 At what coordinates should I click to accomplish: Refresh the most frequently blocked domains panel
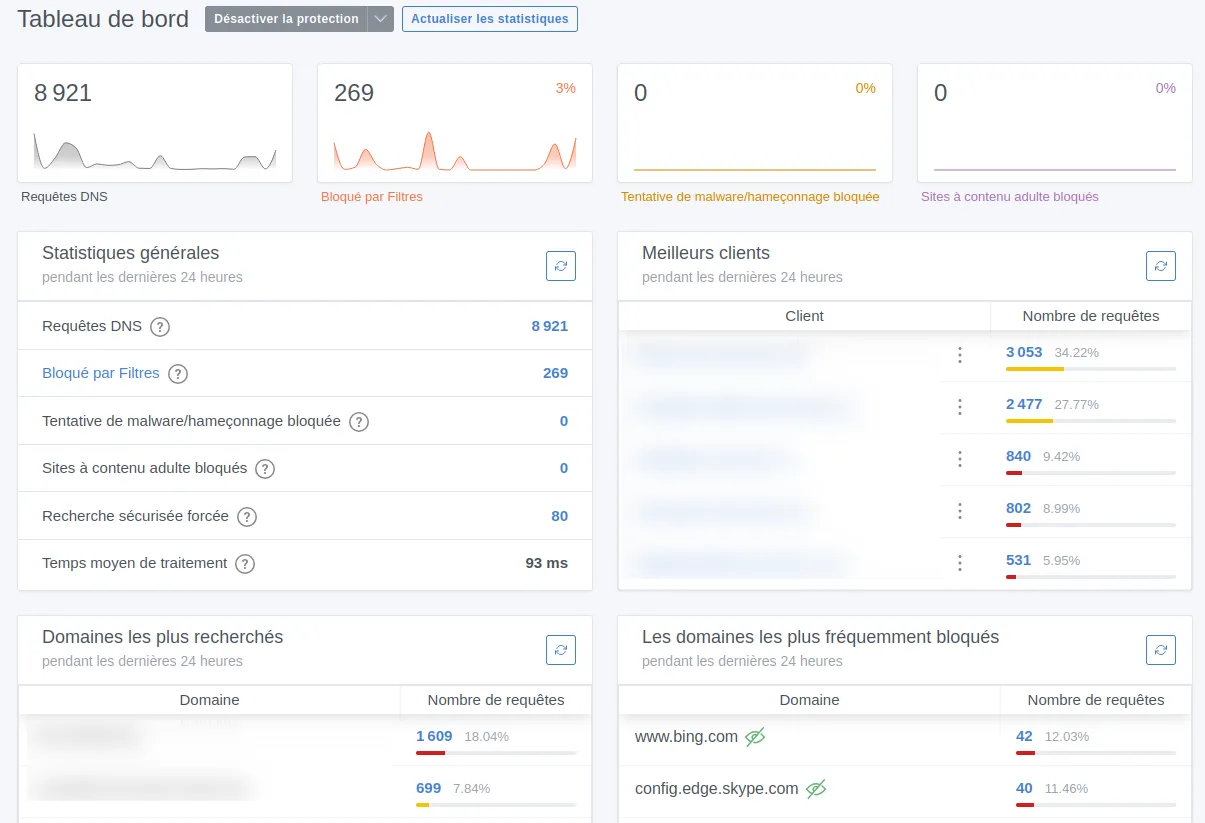pos(1161,650)
